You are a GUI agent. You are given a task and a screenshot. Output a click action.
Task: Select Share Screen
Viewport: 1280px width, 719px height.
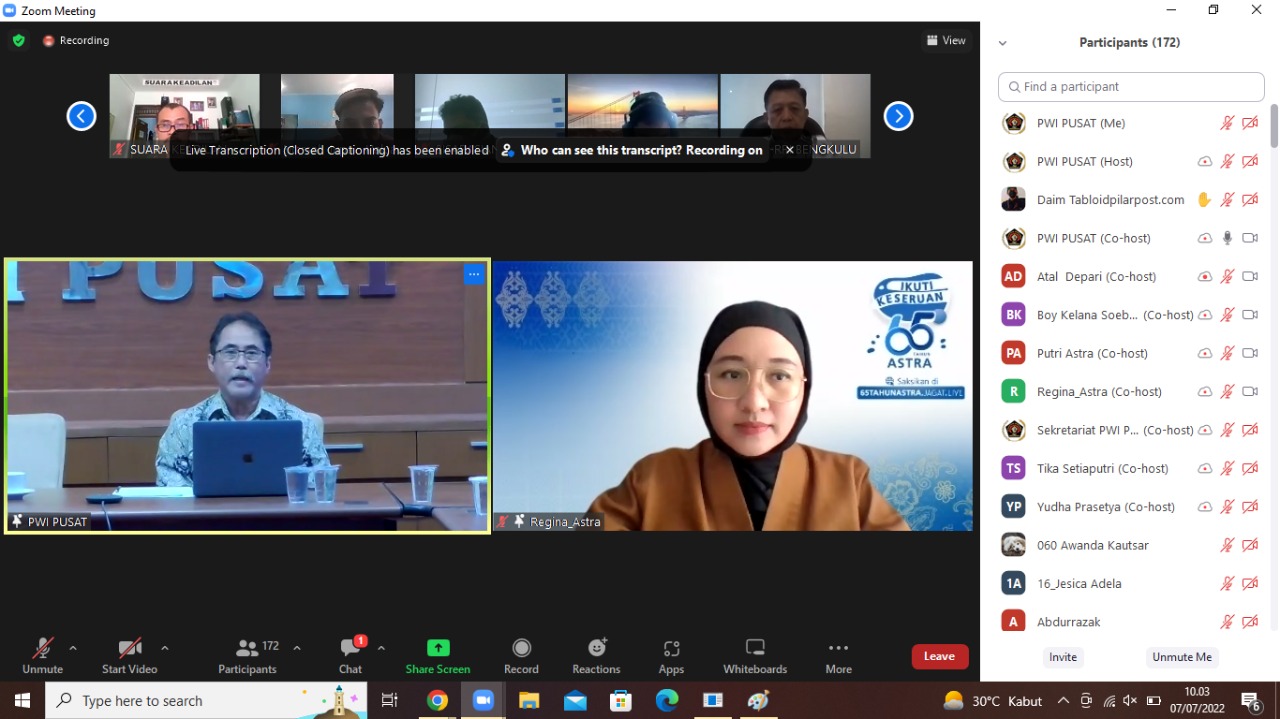click(437, 655)
